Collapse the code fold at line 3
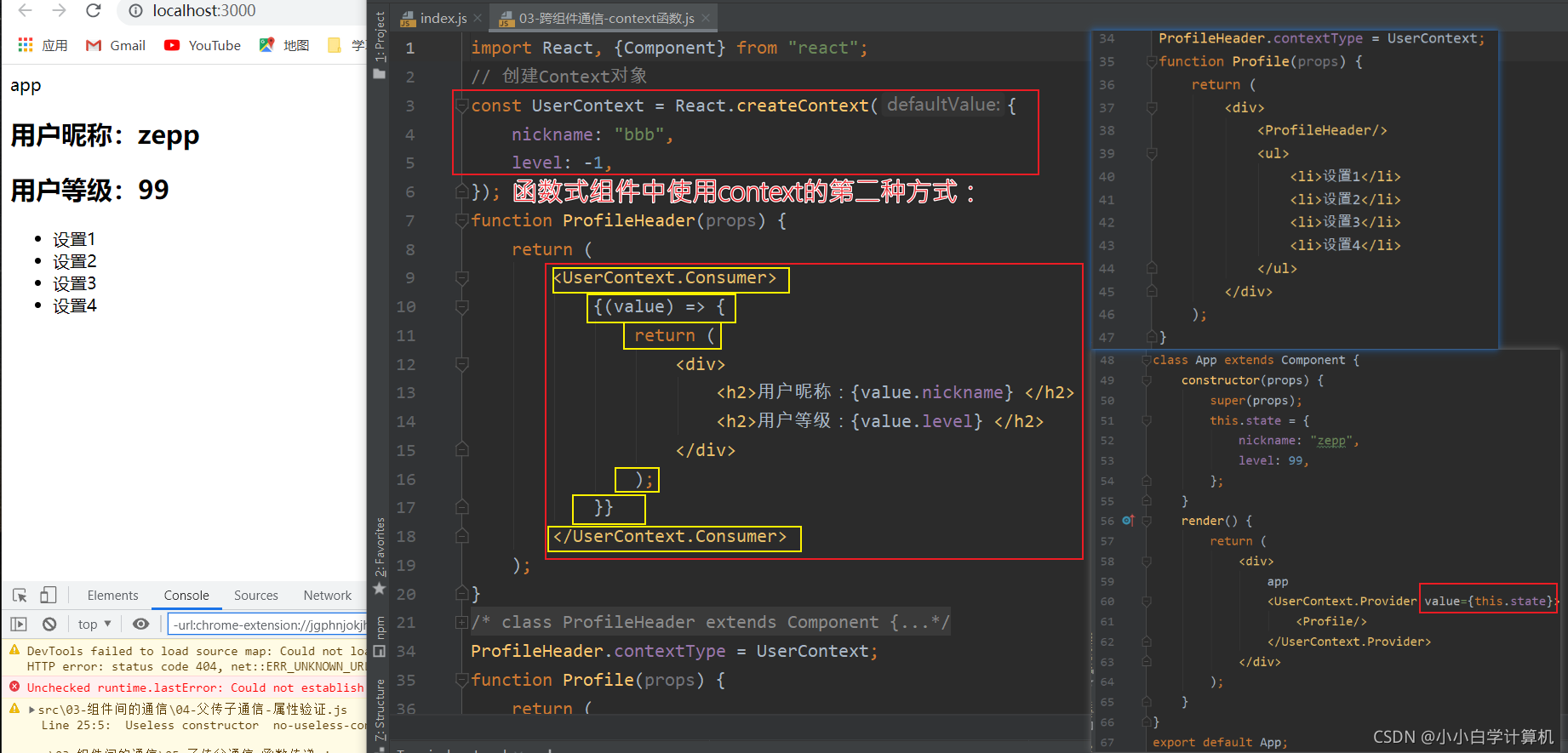Screen dimensions: 1568x753 462,106
